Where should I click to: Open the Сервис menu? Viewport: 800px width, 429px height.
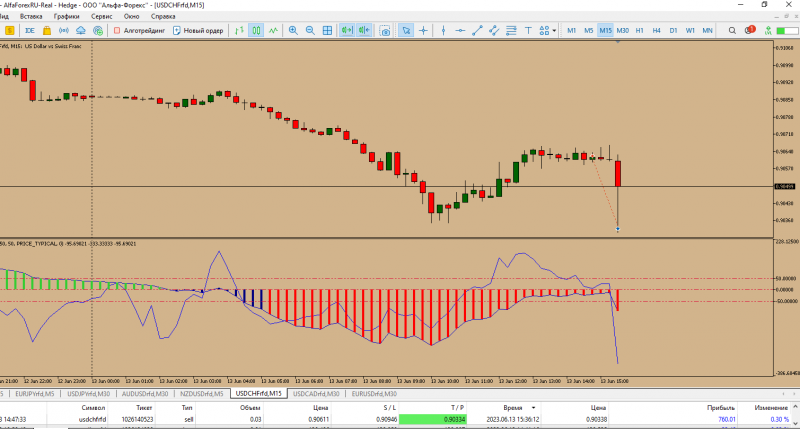101,17
